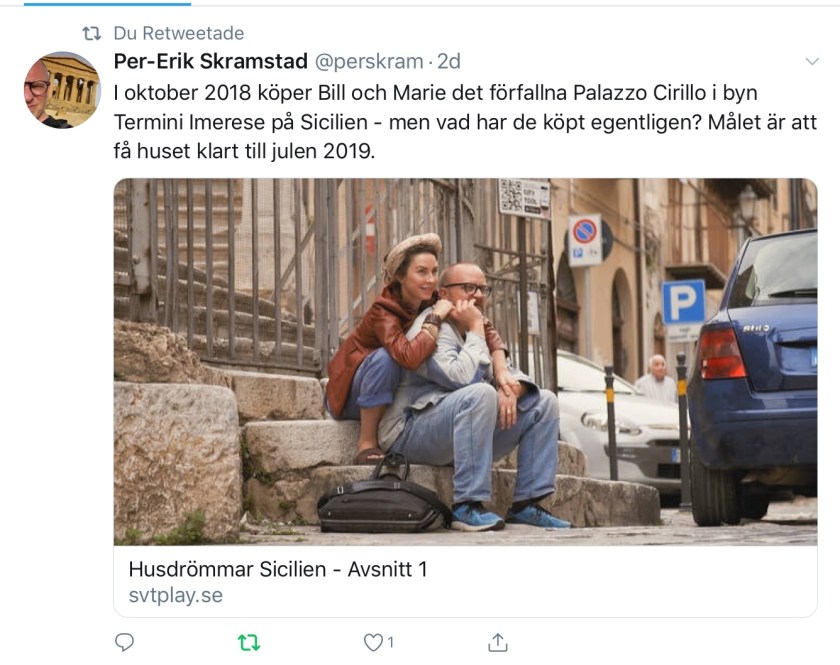The height and width of the screenshot is (665, 840).
Task: Undo the retweet with green arrows icon
Action: click(x=249, y=642)
